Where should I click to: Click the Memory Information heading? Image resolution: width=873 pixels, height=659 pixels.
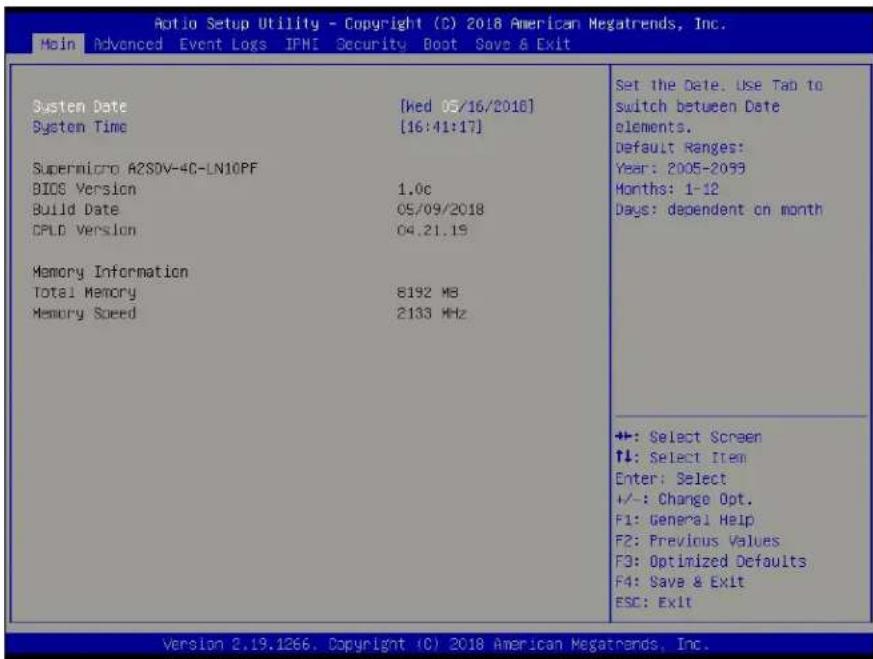coord(110,272)
